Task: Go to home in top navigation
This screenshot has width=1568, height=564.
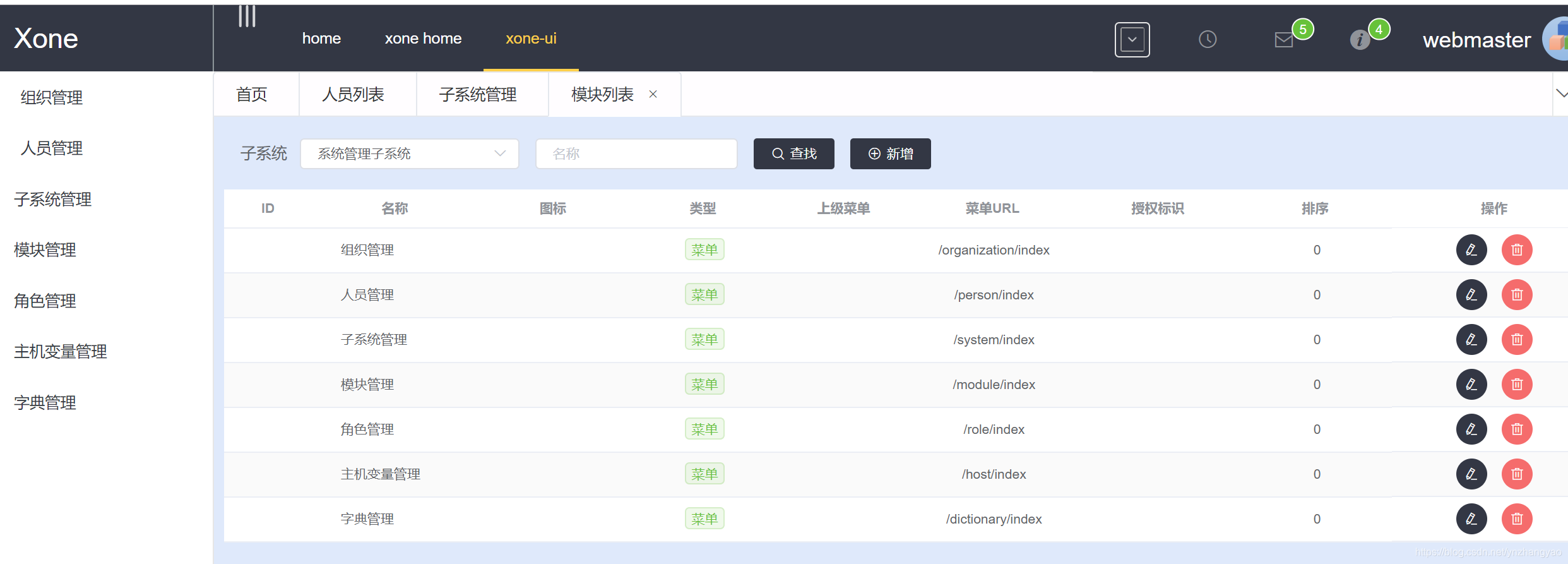Action: [321, 39]
